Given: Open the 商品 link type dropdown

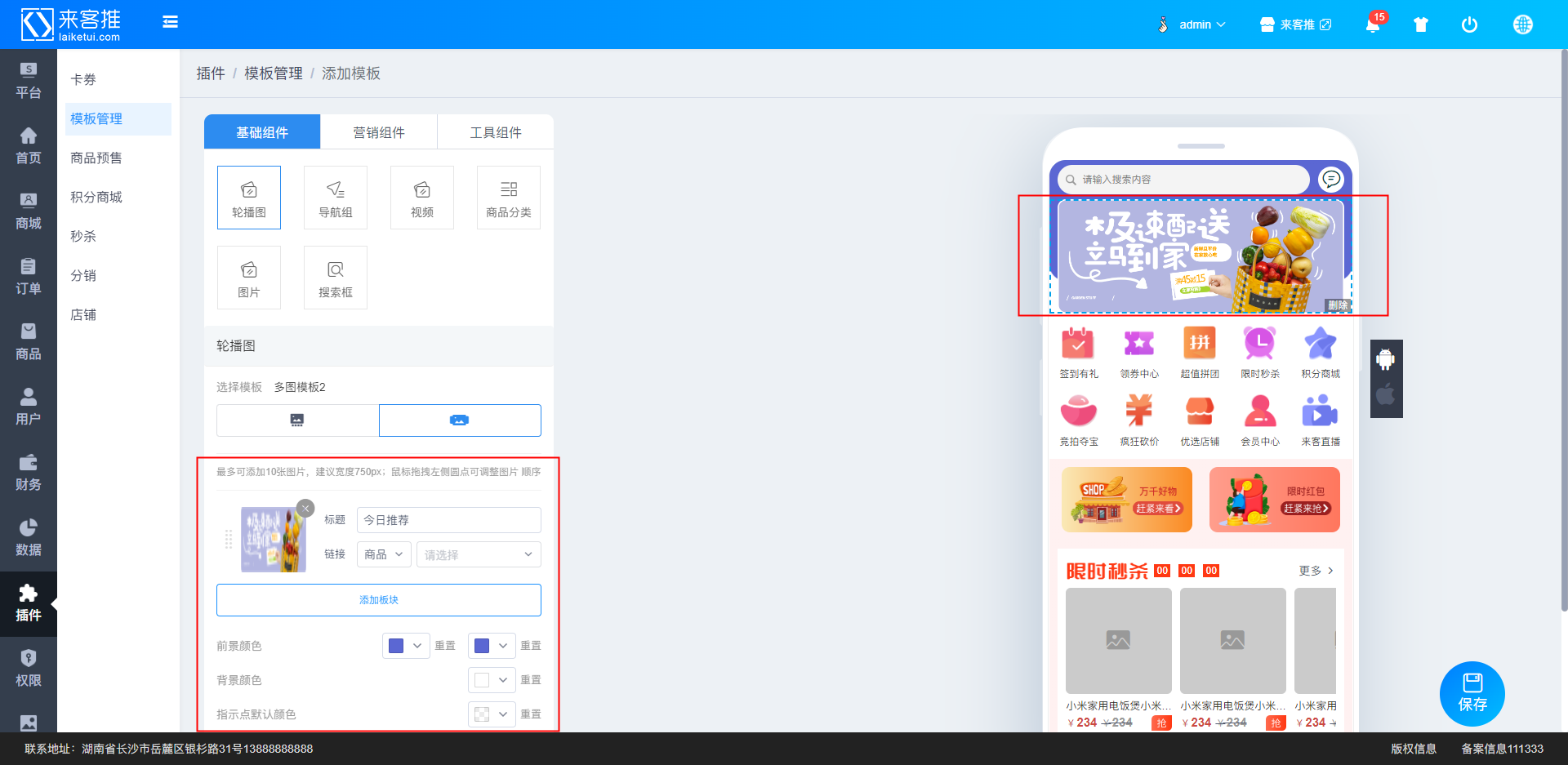Looking at the screenshot, I should click(384, 554).
